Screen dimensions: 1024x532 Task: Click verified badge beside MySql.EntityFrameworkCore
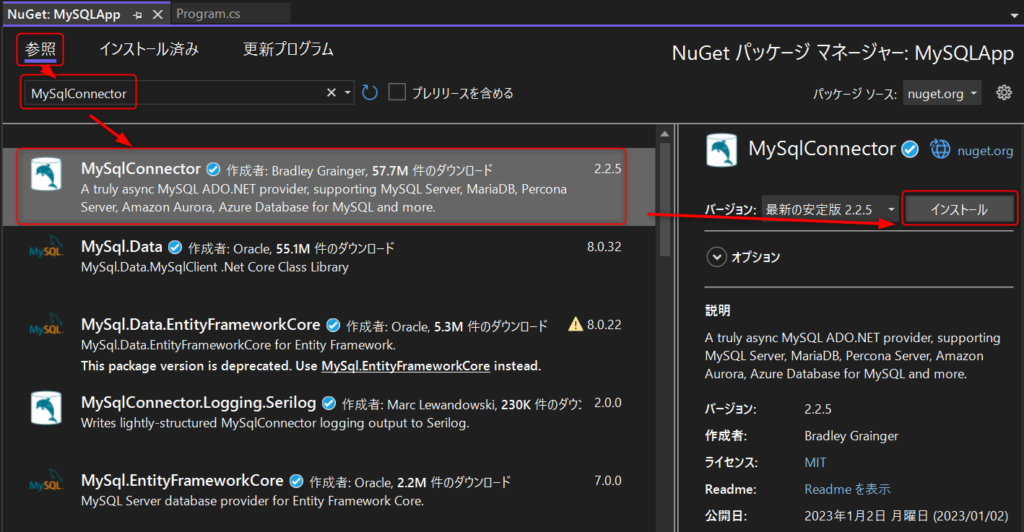[x=296, y=481]
